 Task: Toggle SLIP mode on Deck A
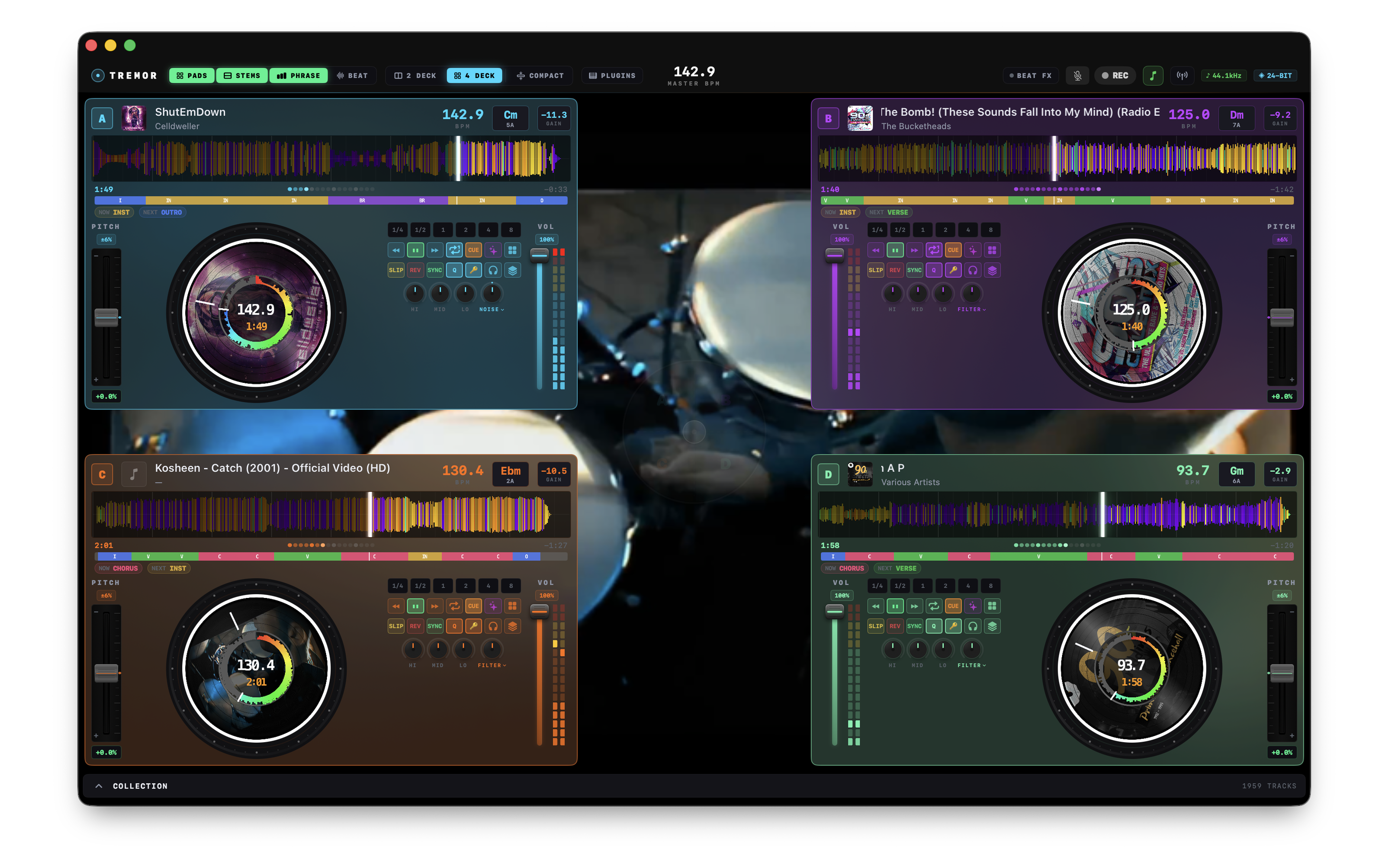(x=396, y=271)
